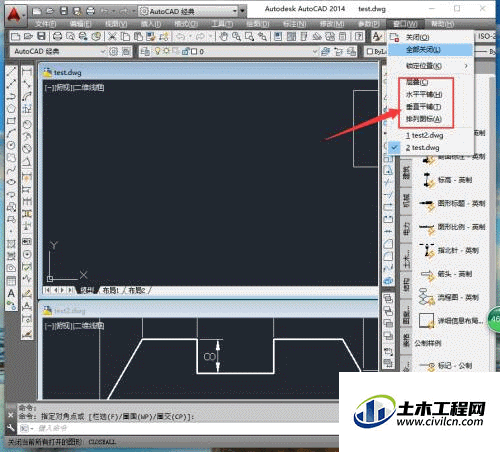Screen dimensions: 500x452
Task: Choose 水平平铺(H) menu entry
Action: [431, 94]
